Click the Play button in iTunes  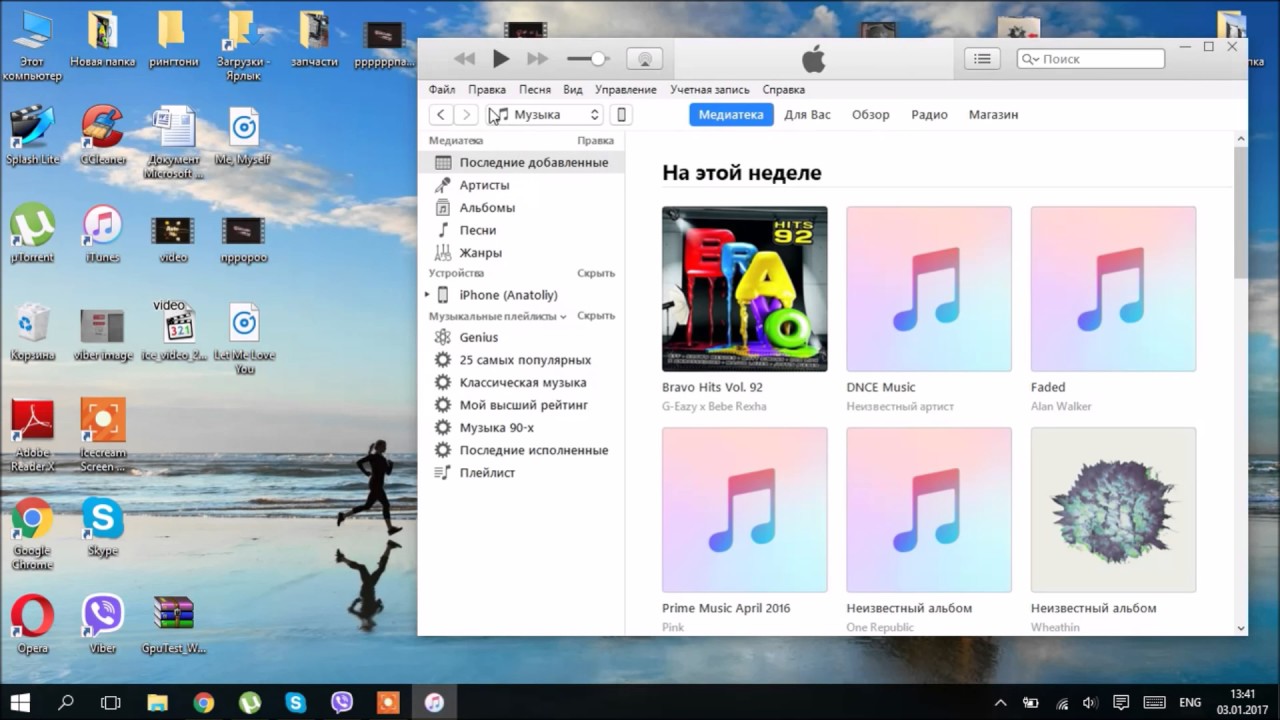501,59
